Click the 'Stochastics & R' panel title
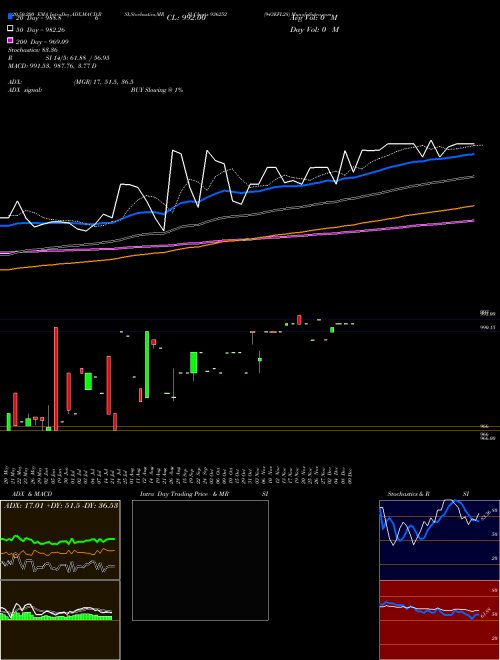Viewport: 500px width, 660px height. 409,494
